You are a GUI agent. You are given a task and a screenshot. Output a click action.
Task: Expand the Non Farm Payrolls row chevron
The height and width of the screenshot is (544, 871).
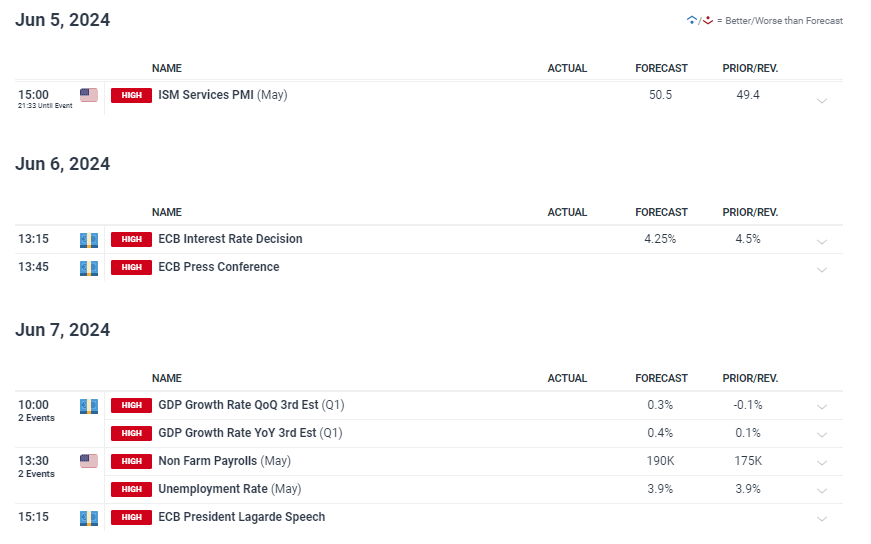click(x=822, y=463)
